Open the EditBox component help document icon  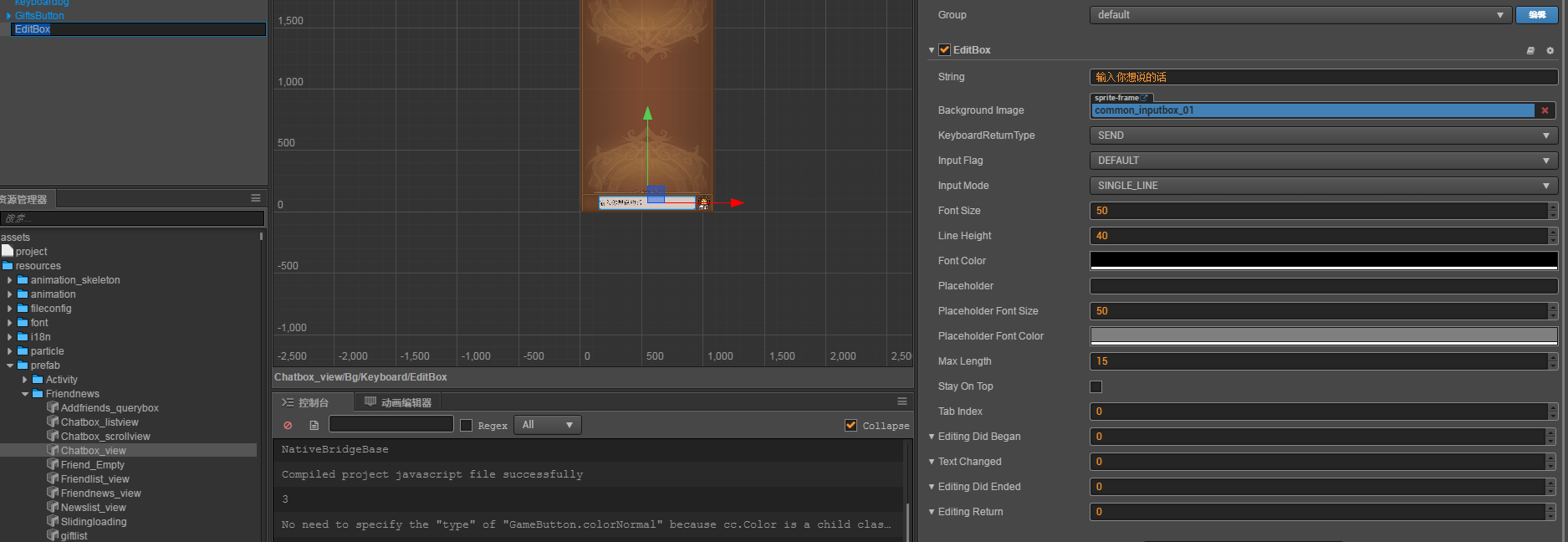[x=1530, y=50]
